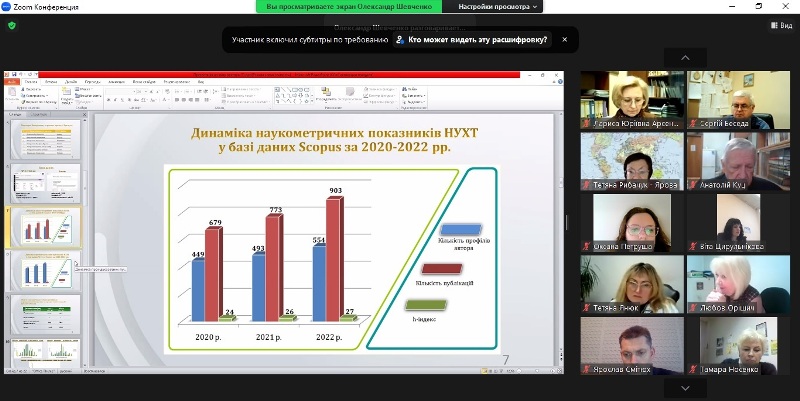The width and height of the screenshot is (800, 401).
Task: Select the blue bar chart slide thumbnail
Action: click(x=46, y=271)
